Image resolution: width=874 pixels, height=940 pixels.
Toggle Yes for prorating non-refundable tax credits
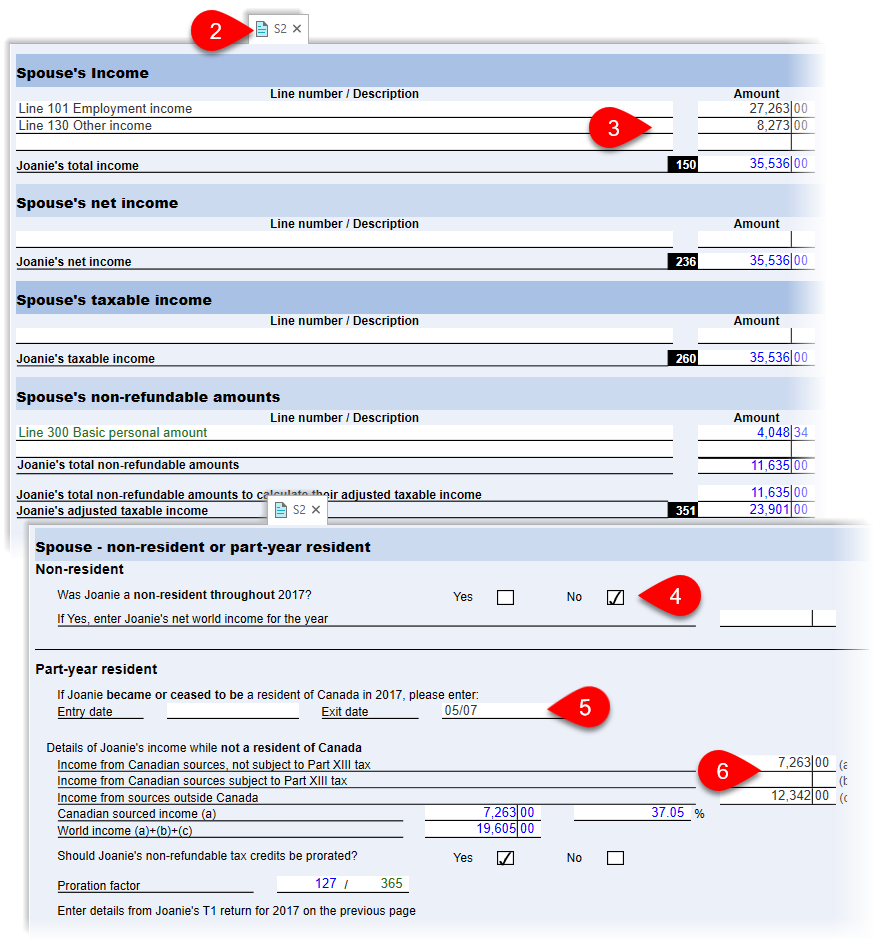[505, 858]
